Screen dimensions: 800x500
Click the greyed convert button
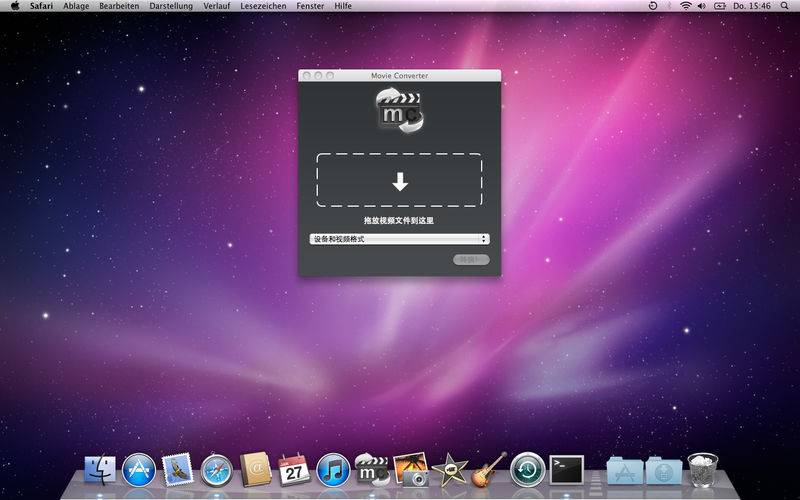tap(471, 260)
